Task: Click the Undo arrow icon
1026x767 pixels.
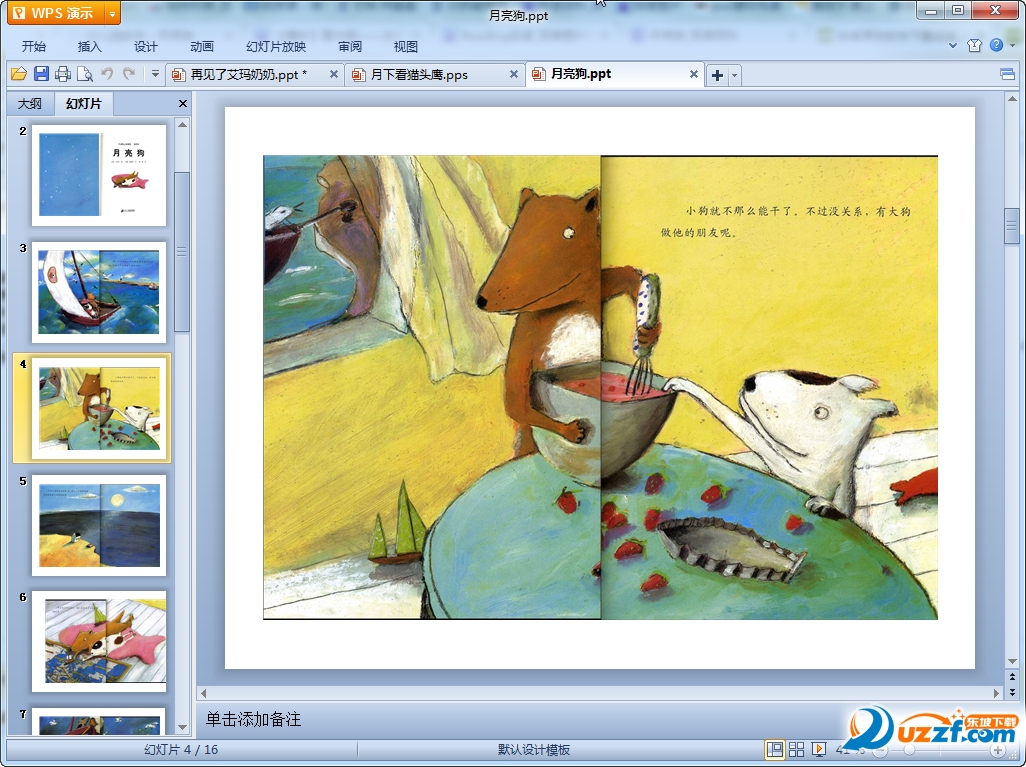Action: click(x=107, y=74)
